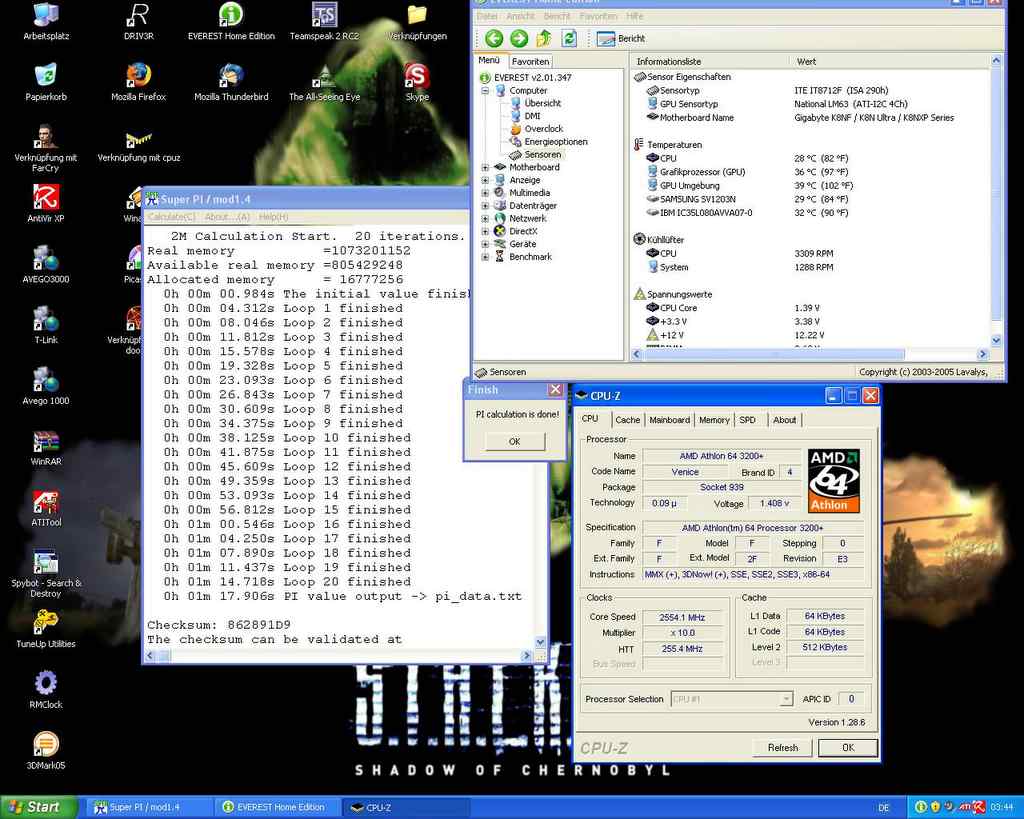Click the EVEREST info list horizontal scrollbar

coord(810,354)
